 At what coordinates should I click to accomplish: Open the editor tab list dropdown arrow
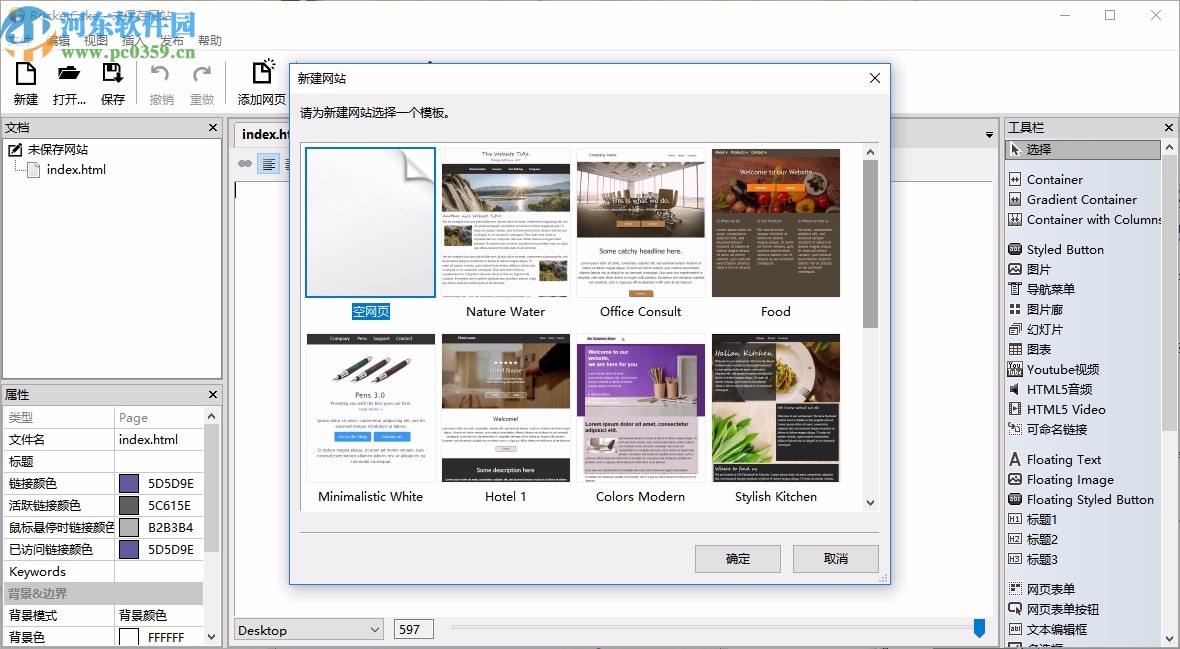point(989,135)
